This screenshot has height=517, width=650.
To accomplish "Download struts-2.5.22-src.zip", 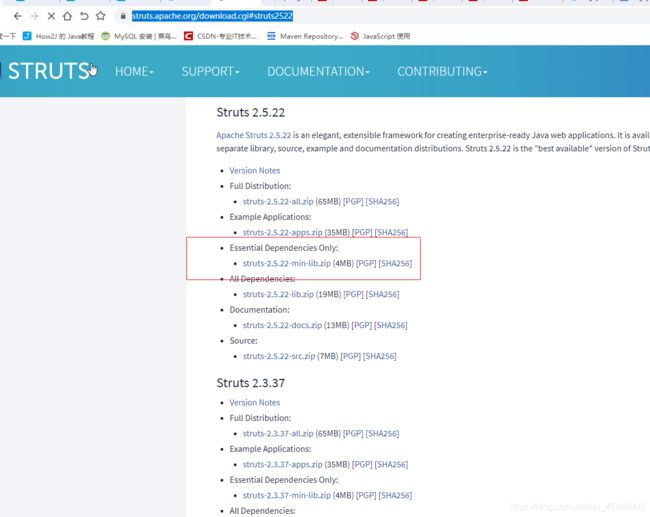I will tap(279, 356).
